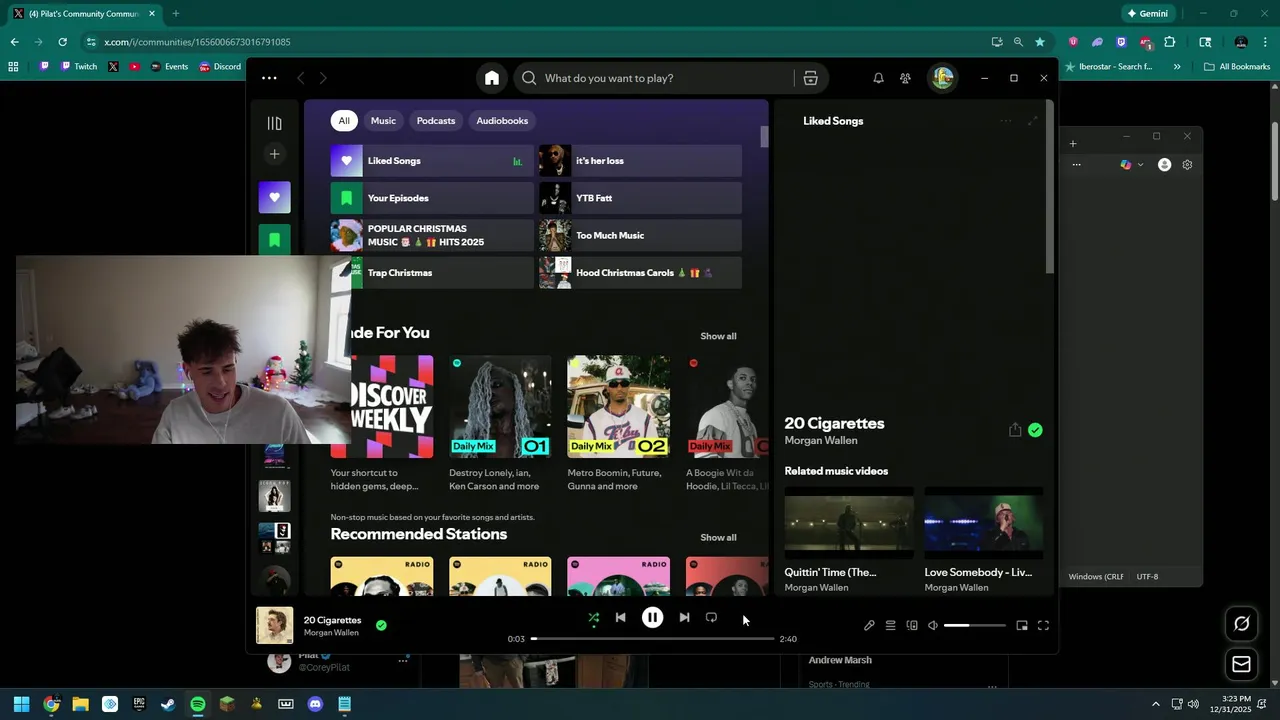The width and height of the screenshot is (1280, 720).
Task: Open the Daily Mix 01 cover
Action: [500, 407]
